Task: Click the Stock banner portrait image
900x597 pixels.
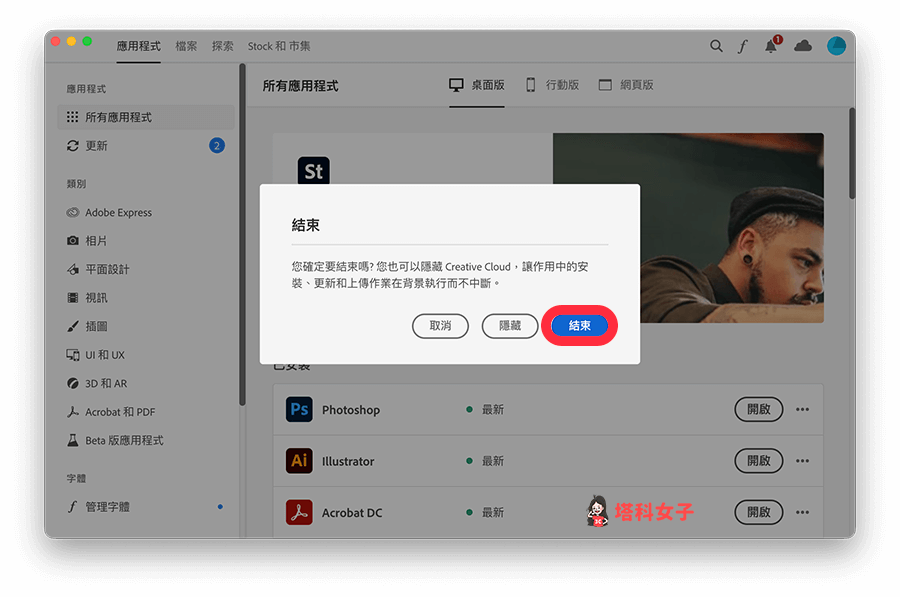Action: 688,228
